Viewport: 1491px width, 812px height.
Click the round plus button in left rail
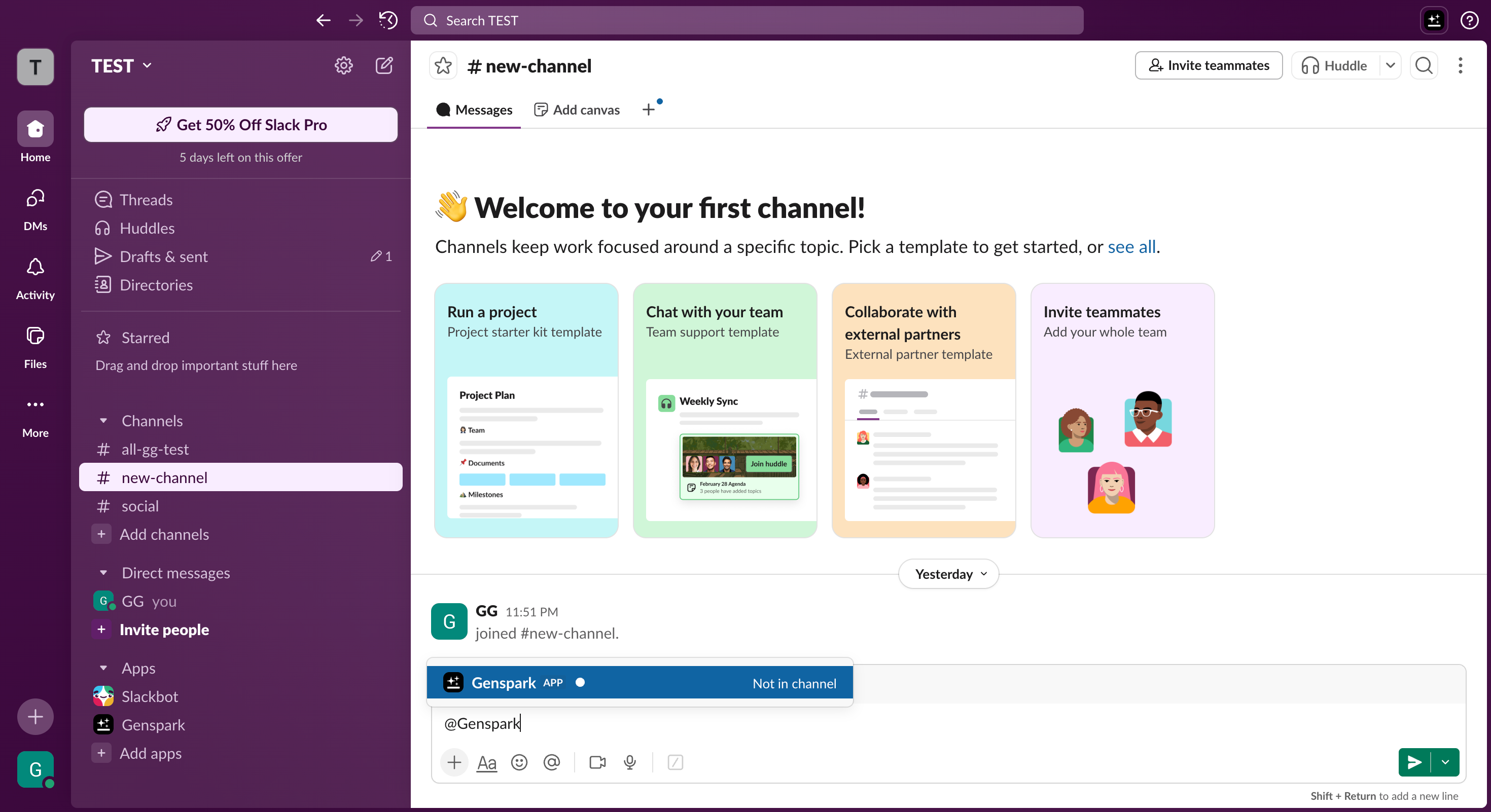coord(35,717)
